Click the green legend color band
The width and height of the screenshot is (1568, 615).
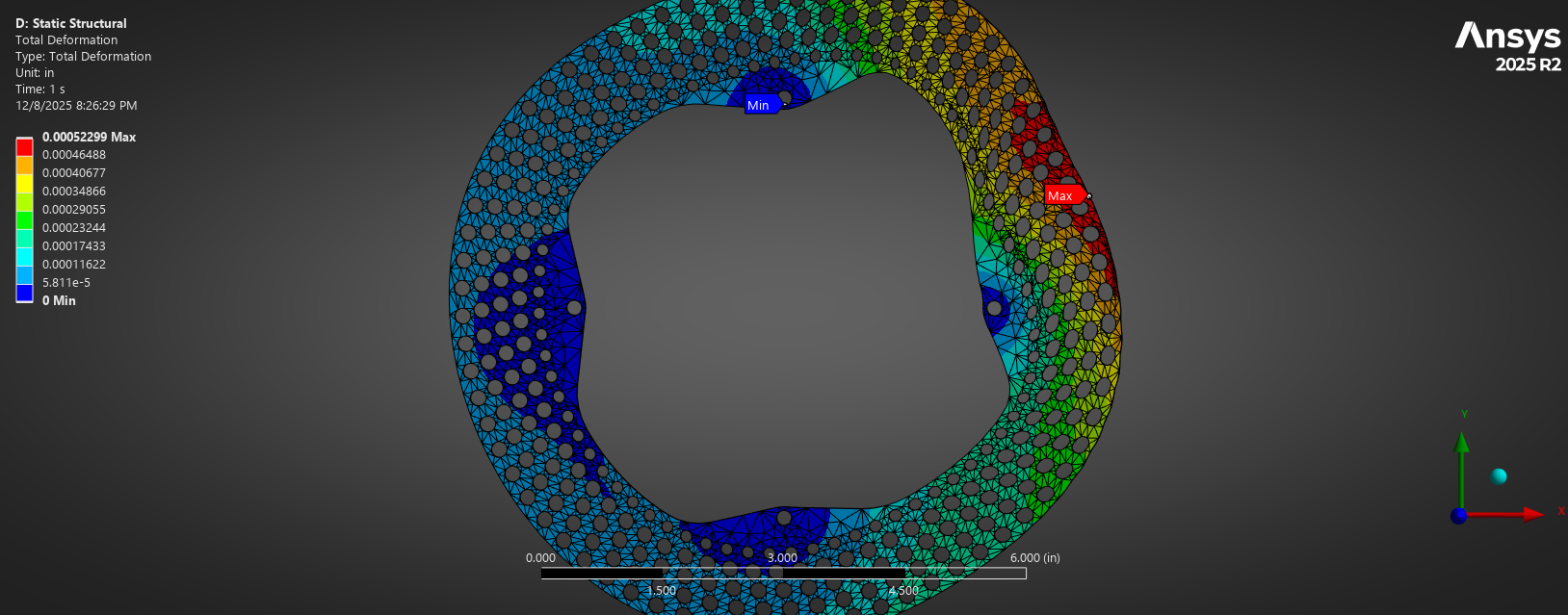(x=24, y=219)
